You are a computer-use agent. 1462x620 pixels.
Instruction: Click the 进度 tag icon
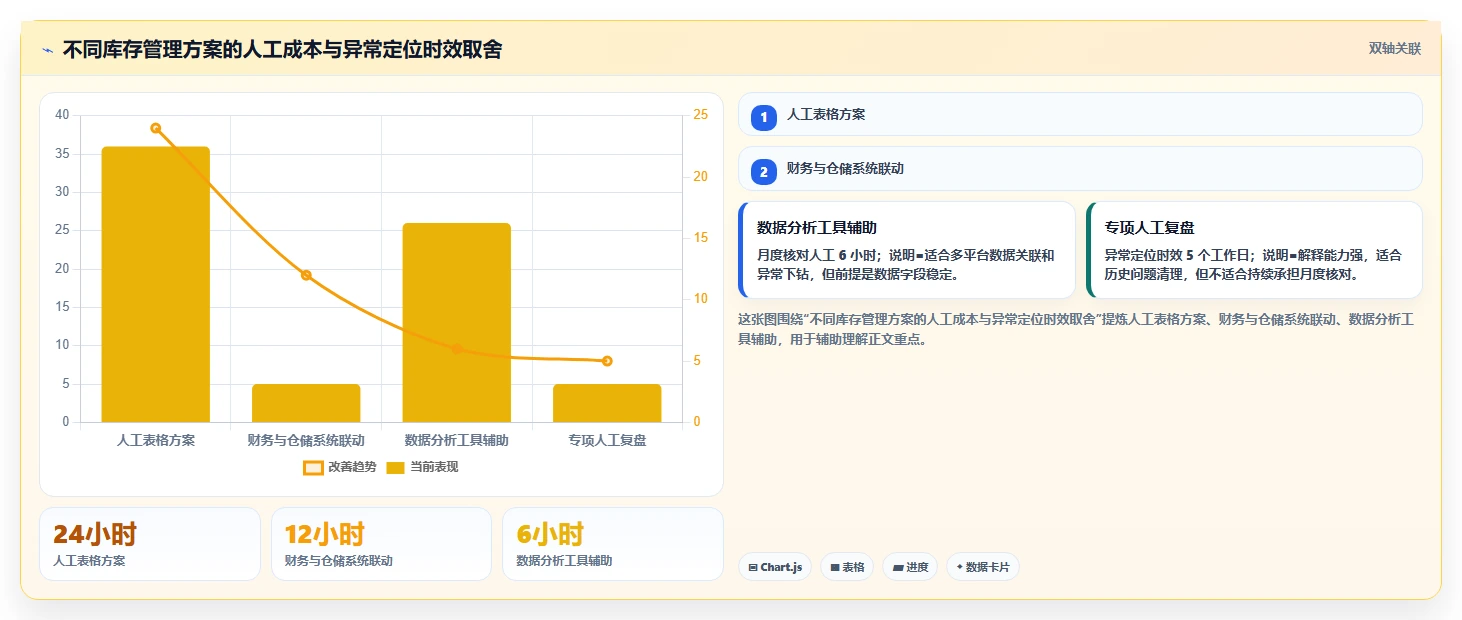point(898,567)
